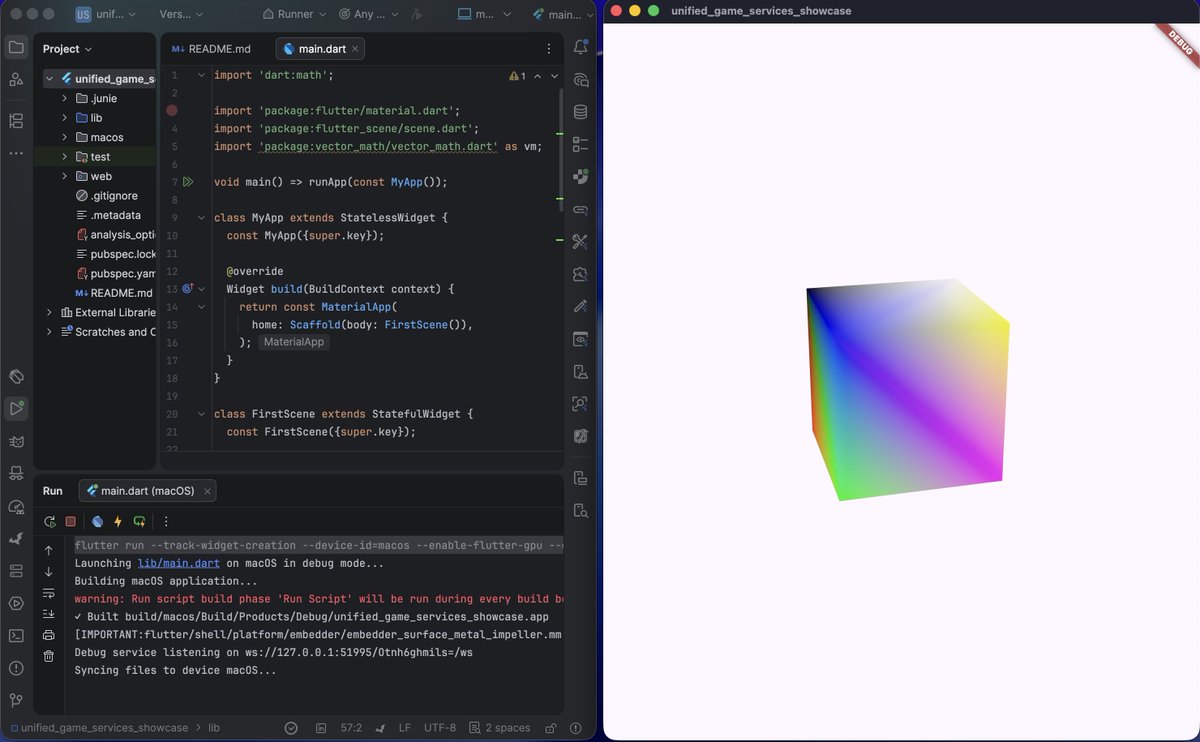Viewport: 1200px width, 742px height.
Task: Expand the lib folder
Action: [65, 118]
